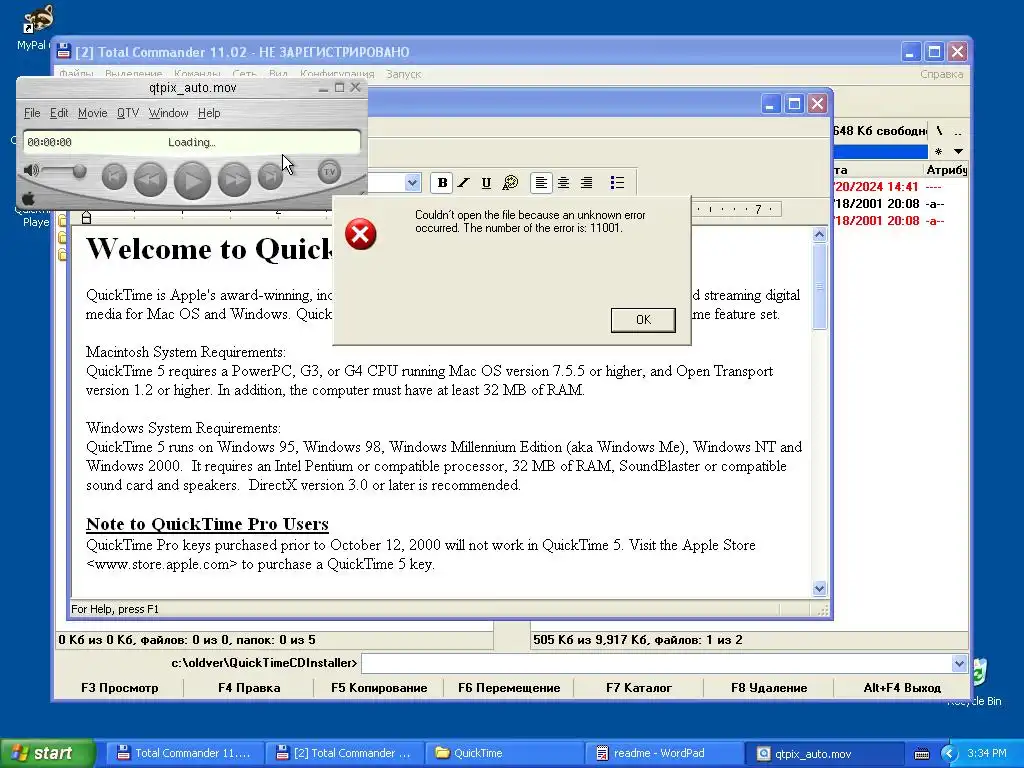1024x768 pixels.
Task: Open Запуск menu in Total Commander
Action: (404, 74)
